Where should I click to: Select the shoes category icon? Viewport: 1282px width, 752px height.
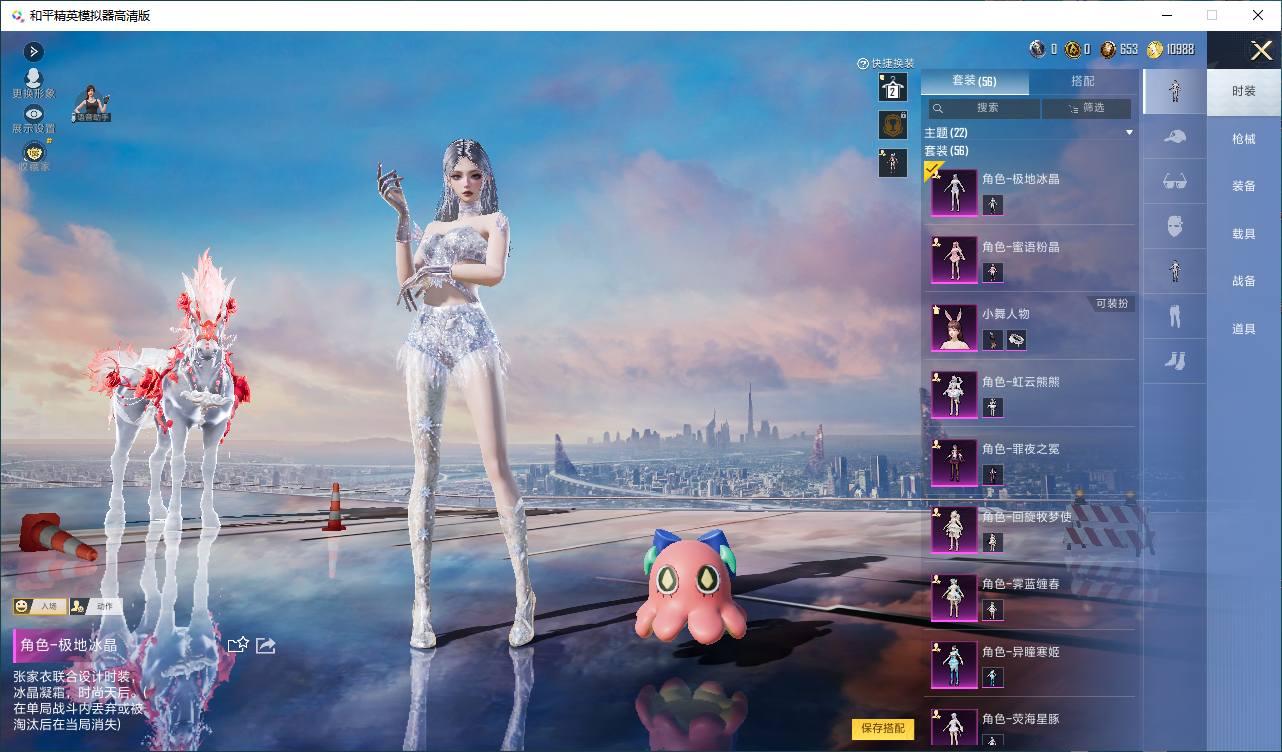point(1175,361)
